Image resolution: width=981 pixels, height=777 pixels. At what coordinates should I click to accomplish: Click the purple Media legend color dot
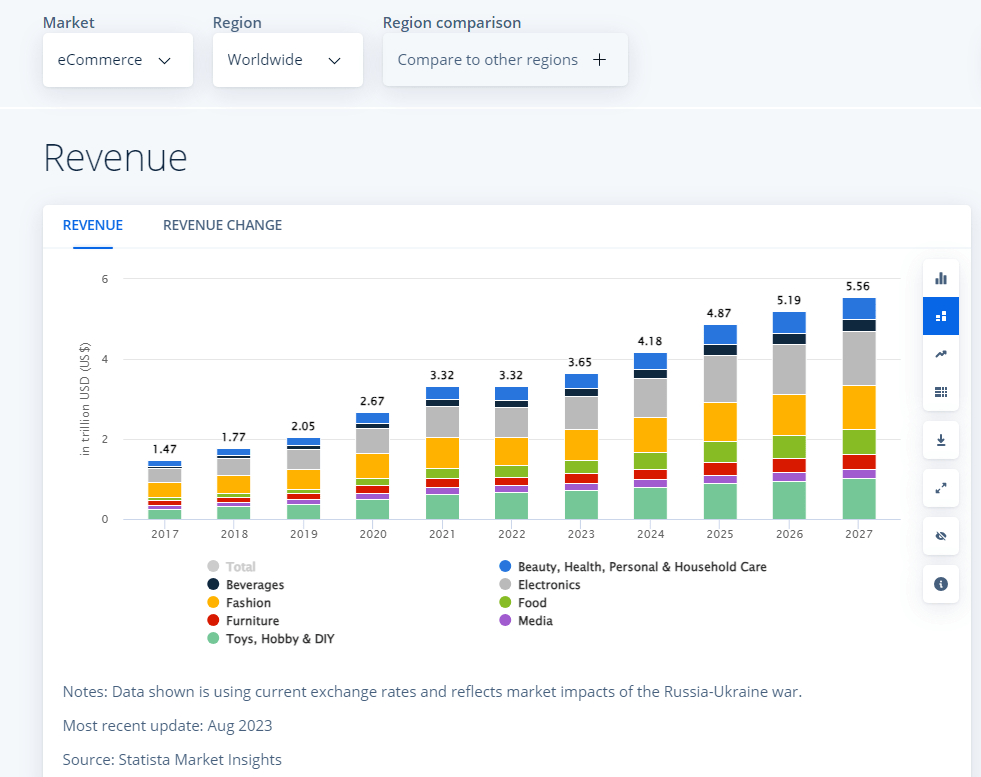click(x=505, y=621)
